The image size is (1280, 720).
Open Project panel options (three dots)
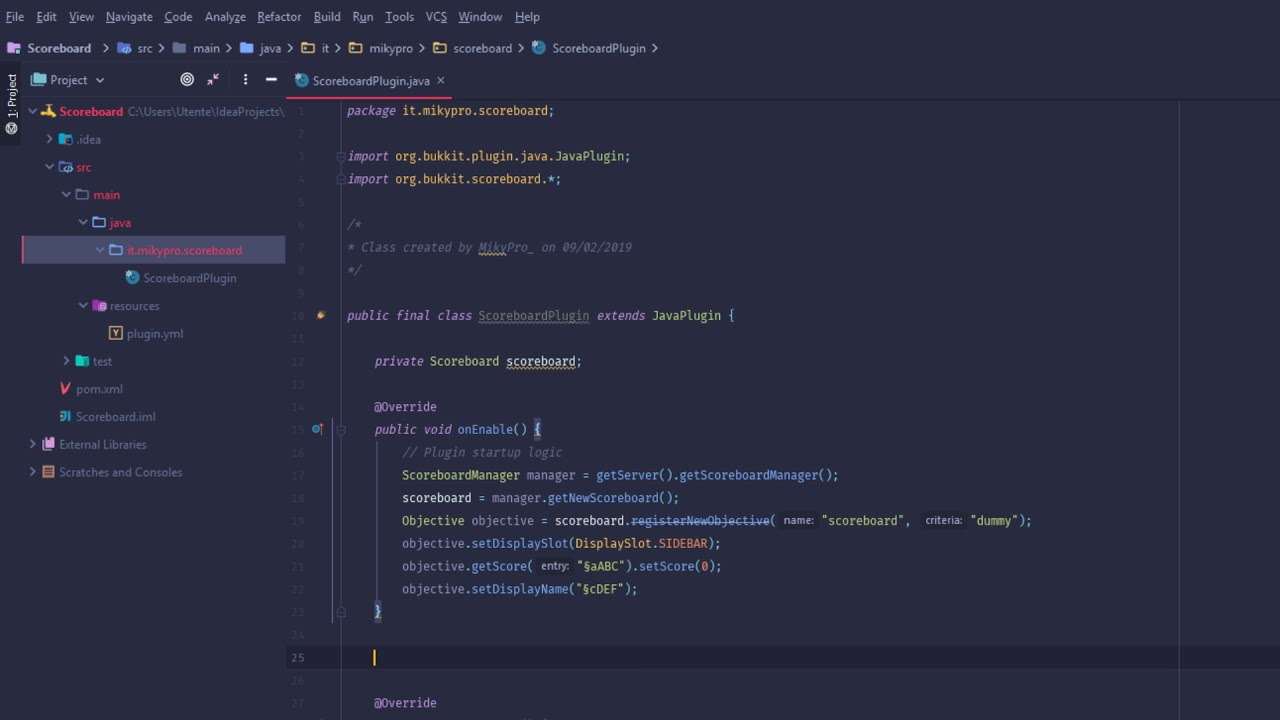[x=245, y=80]
